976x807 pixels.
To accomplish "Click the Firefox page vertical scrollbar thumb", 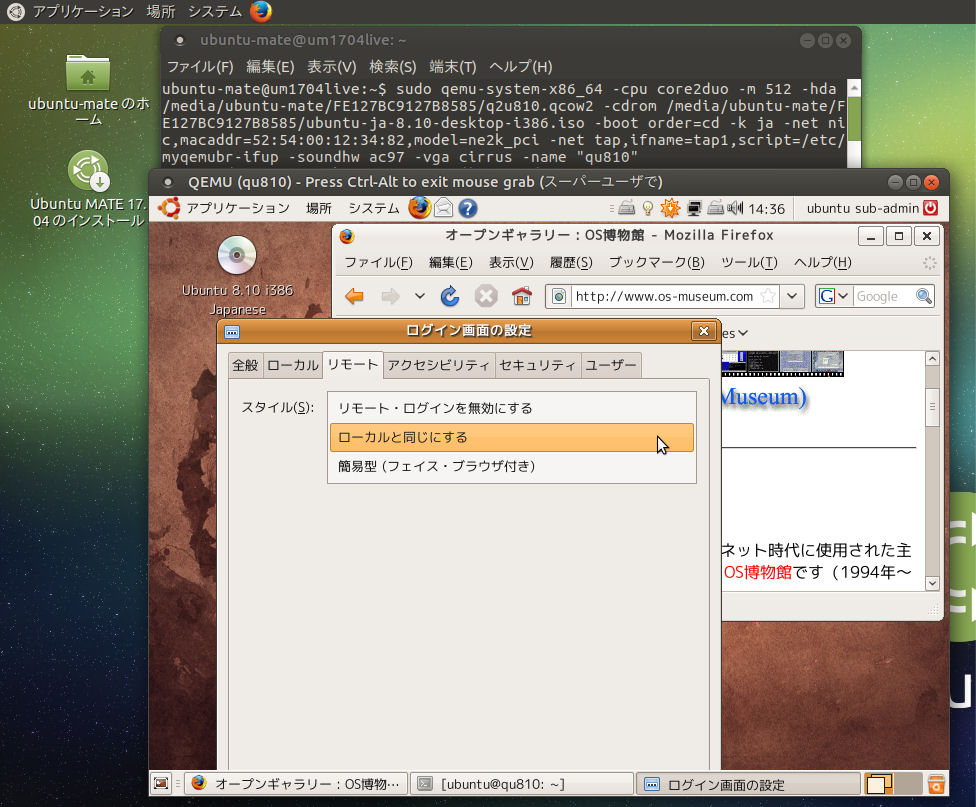I will pos(932,407).
